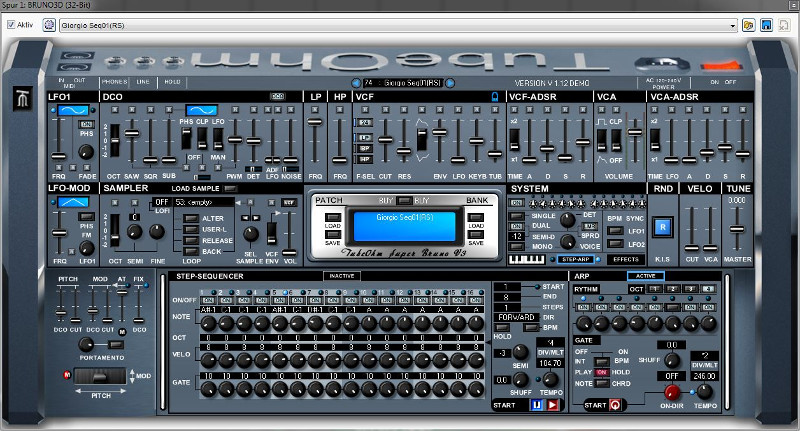Select previous sample with the left arrow
This screenshot has height=431, width=800.
(245, 218)
